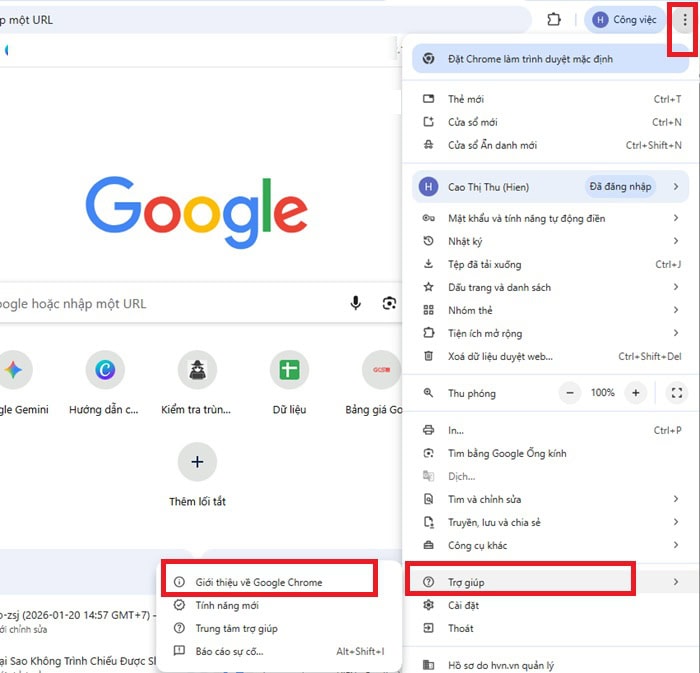Open the Kiểm tra trùn... shortcut
Screen dimensions: 700x673
(x=197, y=384)
